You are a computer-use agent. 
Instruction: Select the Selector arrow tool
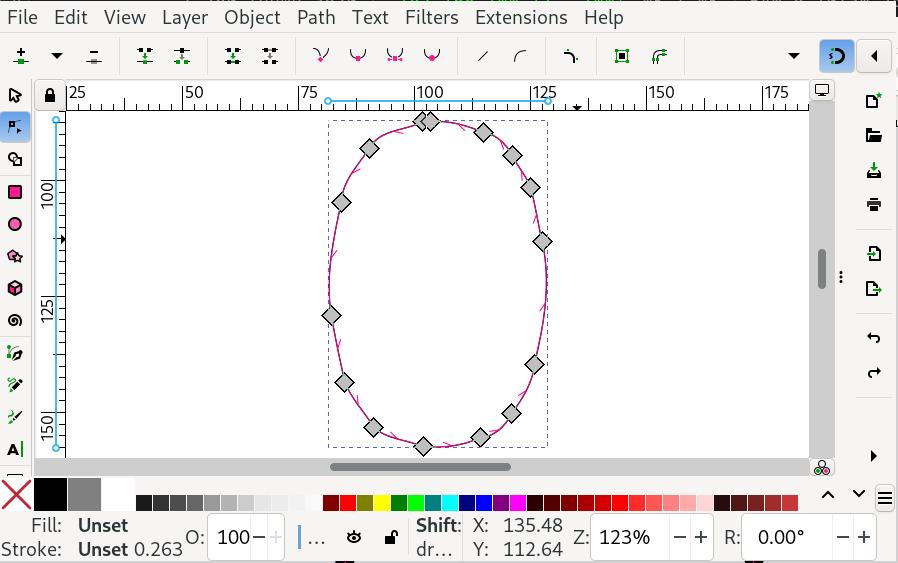tap(15, 95)
